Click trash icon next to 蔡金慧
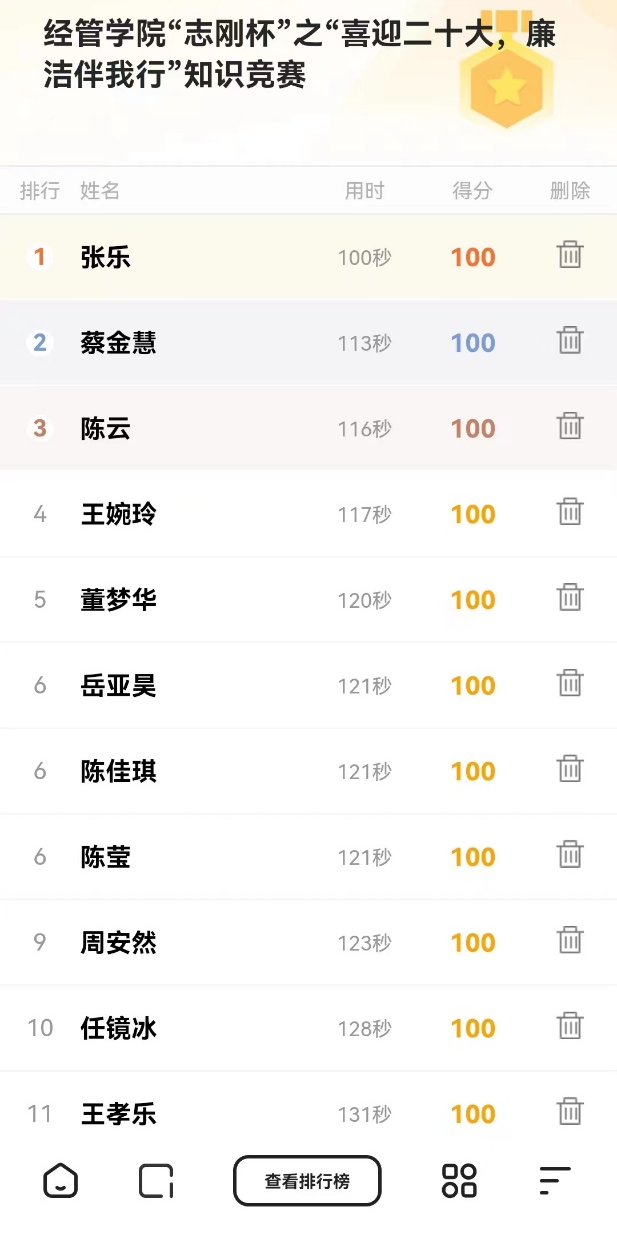 point(570,342)
